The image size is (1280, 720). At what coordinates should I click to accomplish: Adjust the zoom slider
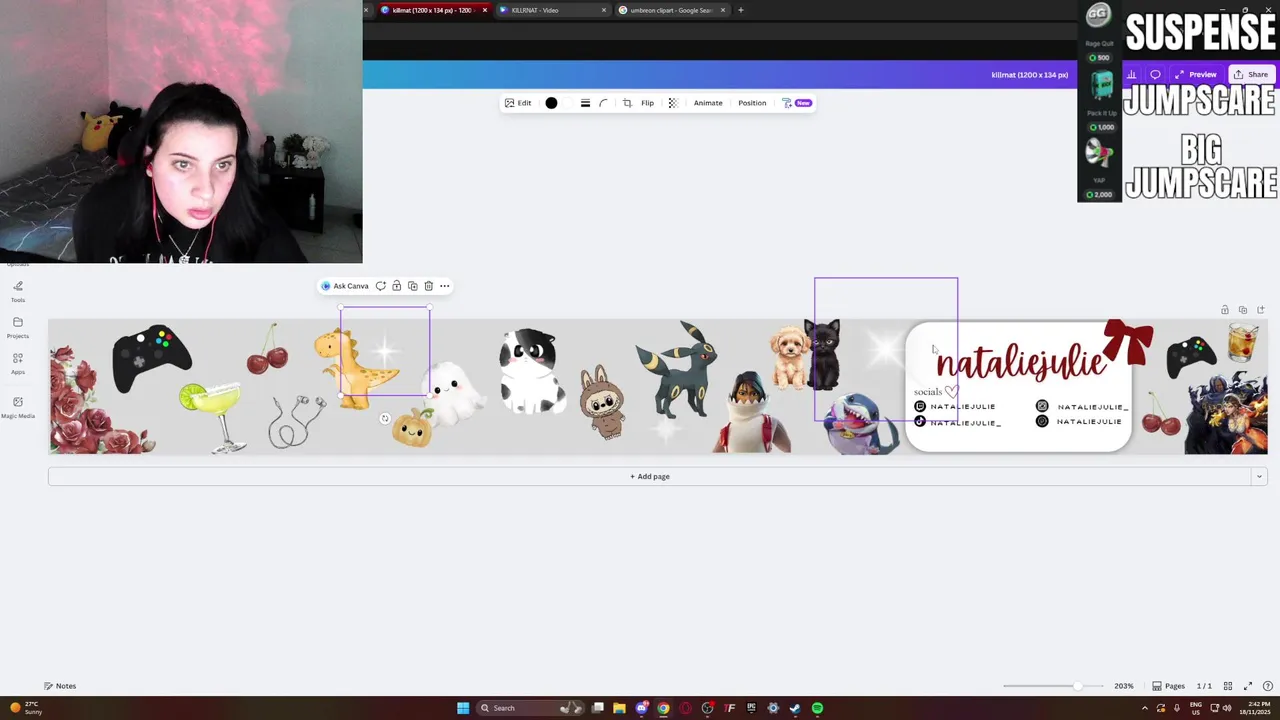coord(1077,686)
